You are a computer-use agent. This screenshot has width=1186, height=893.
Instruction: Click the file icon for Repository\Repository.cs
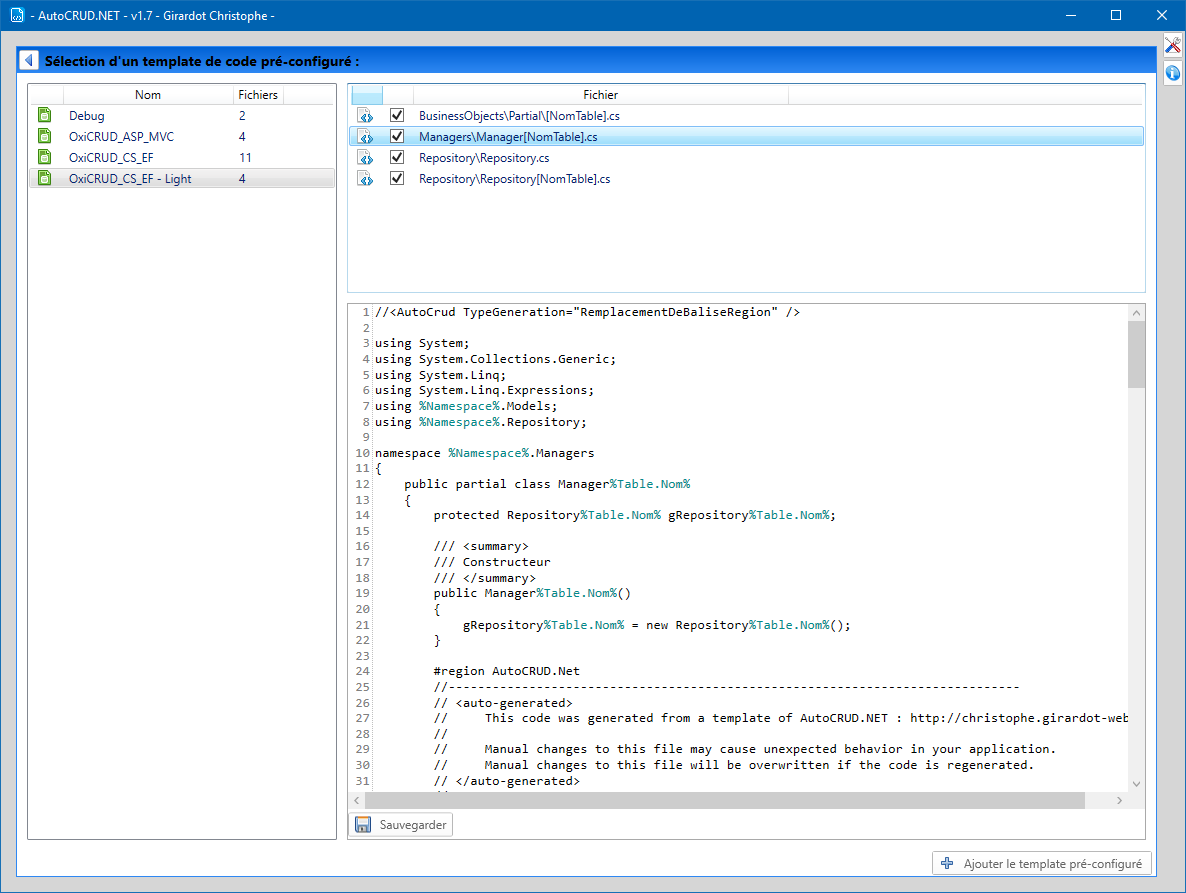pos(366,158)
